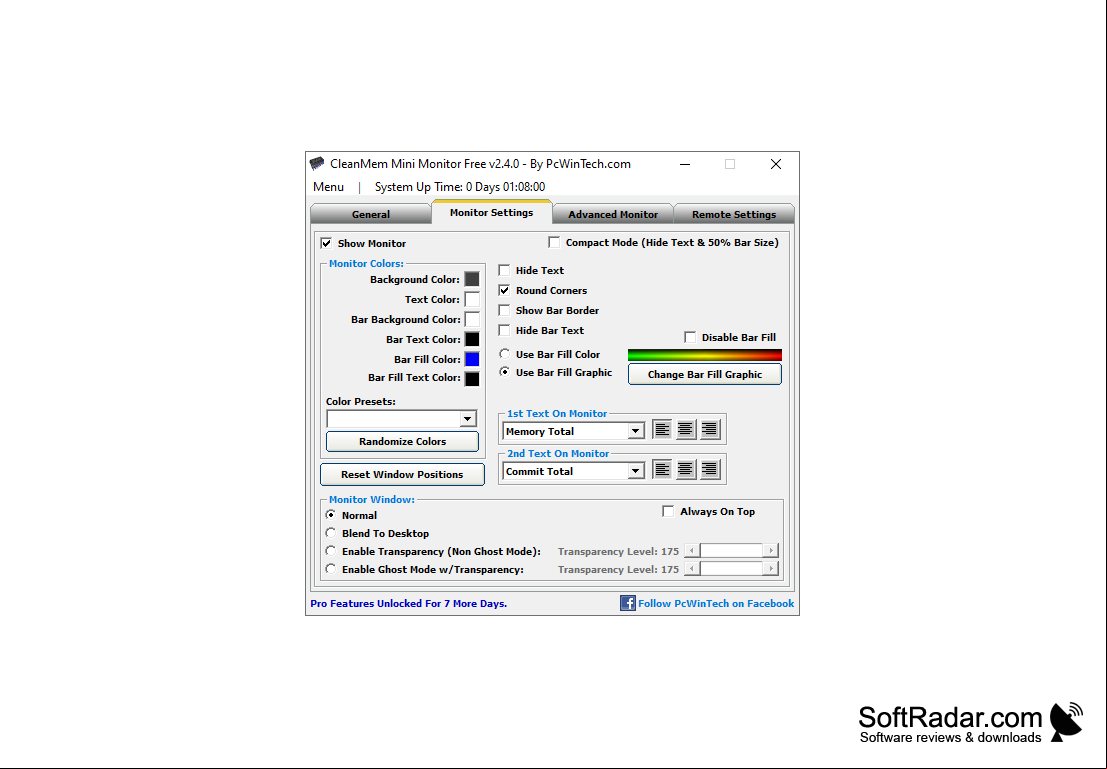Align 2nd Text On Monitor right
The height and width of the screenshot is (769, 1107).
pyautogui.click(x=710, y=470)
